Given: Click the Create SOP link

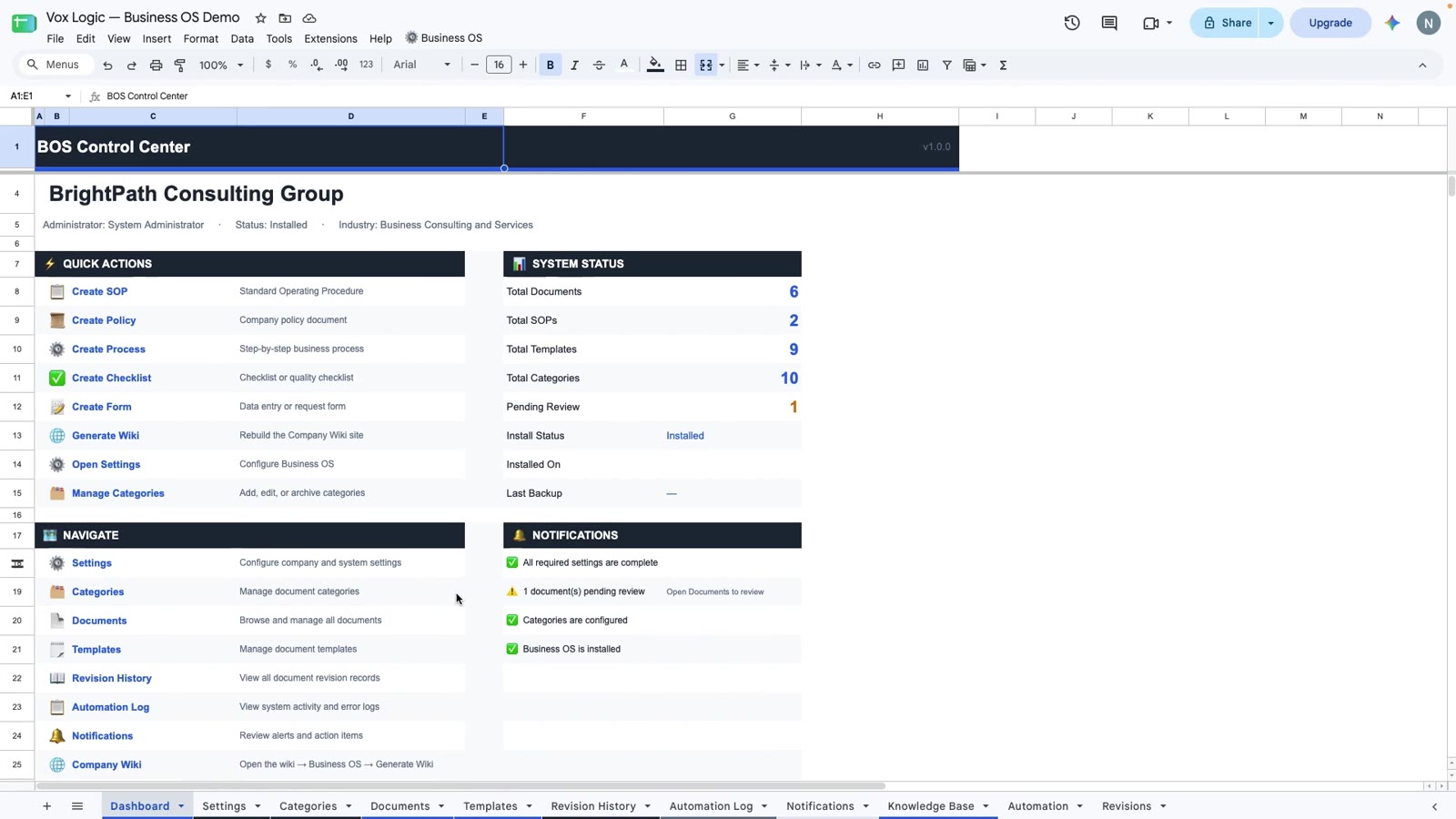Looking at the screenshot, I should (x=100, y=291).
